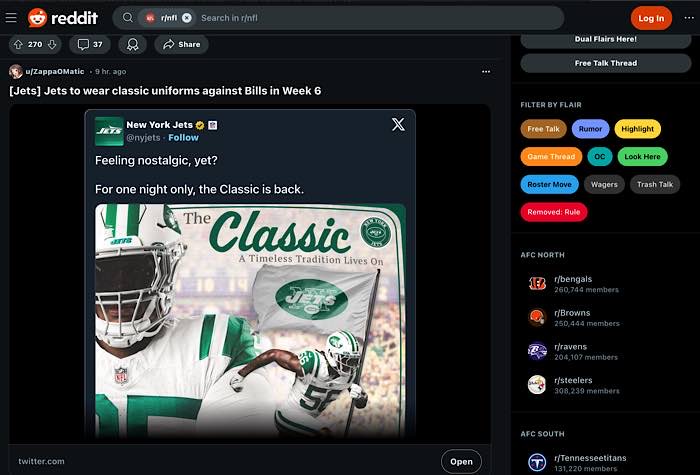Click the r/nfl community icon in search
700x475 pixels.
point(150,18)
